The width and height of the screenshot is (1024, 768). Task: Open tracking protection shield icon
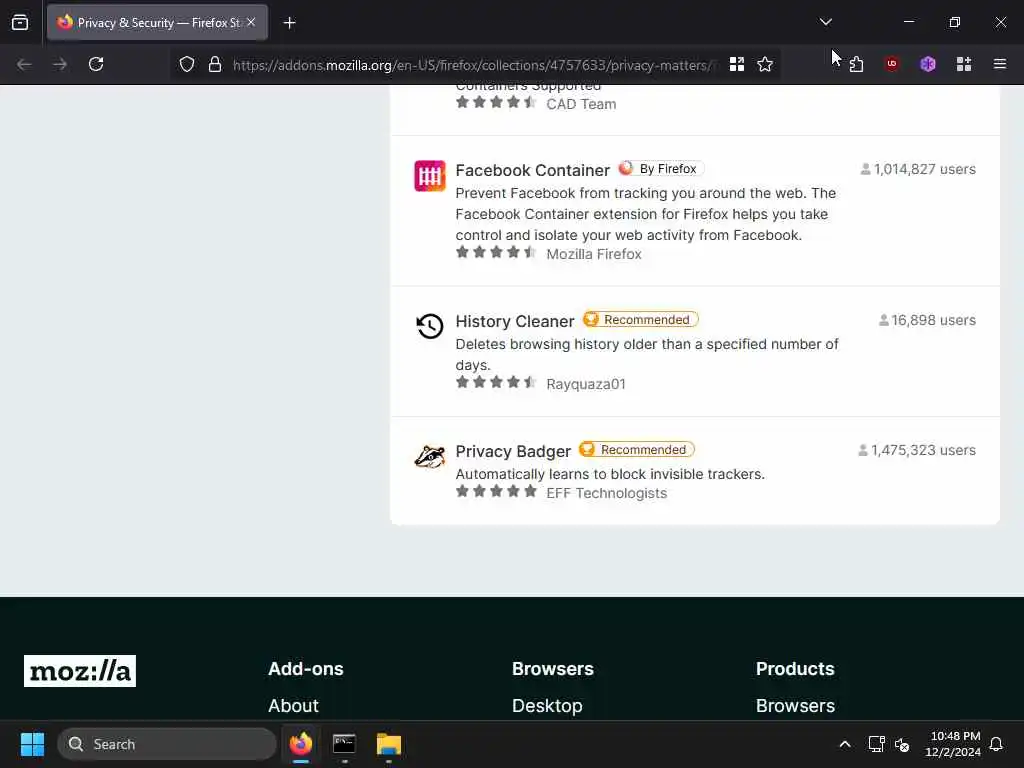point(187,64)
